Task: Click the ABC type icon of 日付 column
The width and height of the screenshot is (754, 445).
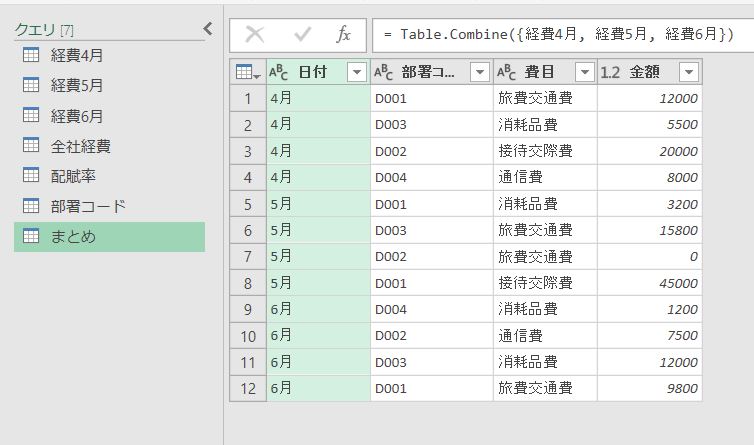Action: (279, 72)
